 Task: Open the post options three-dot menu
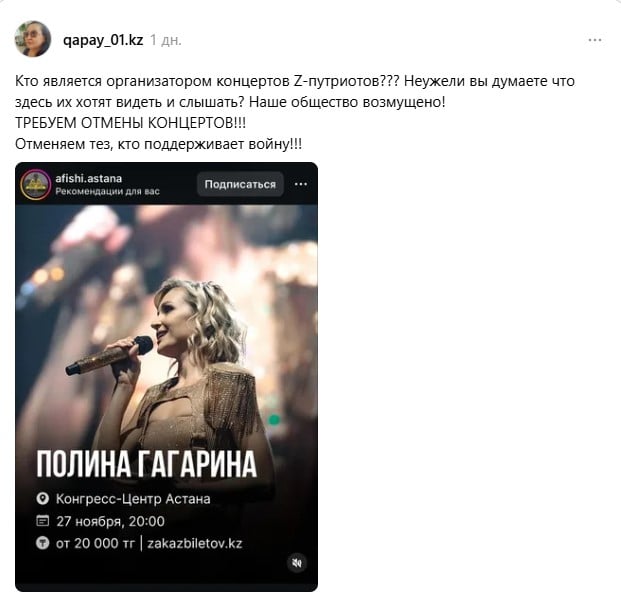(595, 40)
